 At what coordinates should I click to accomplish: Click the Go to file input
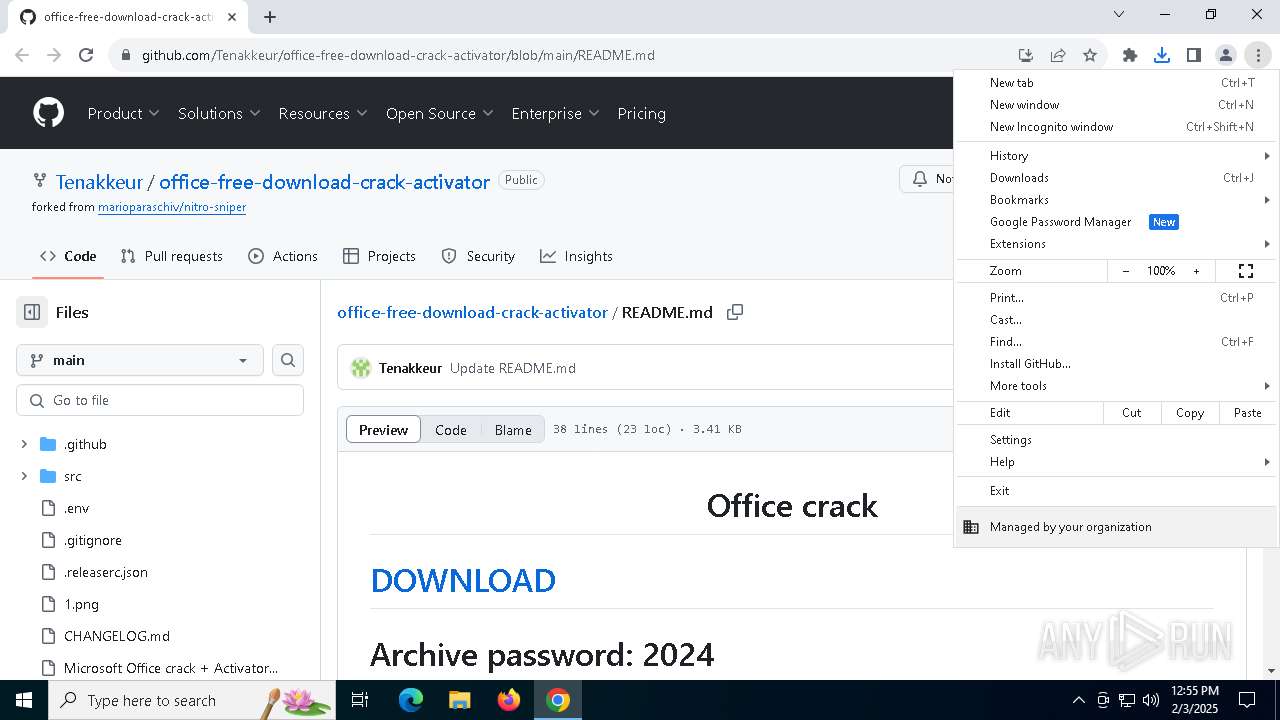point(160,400)
